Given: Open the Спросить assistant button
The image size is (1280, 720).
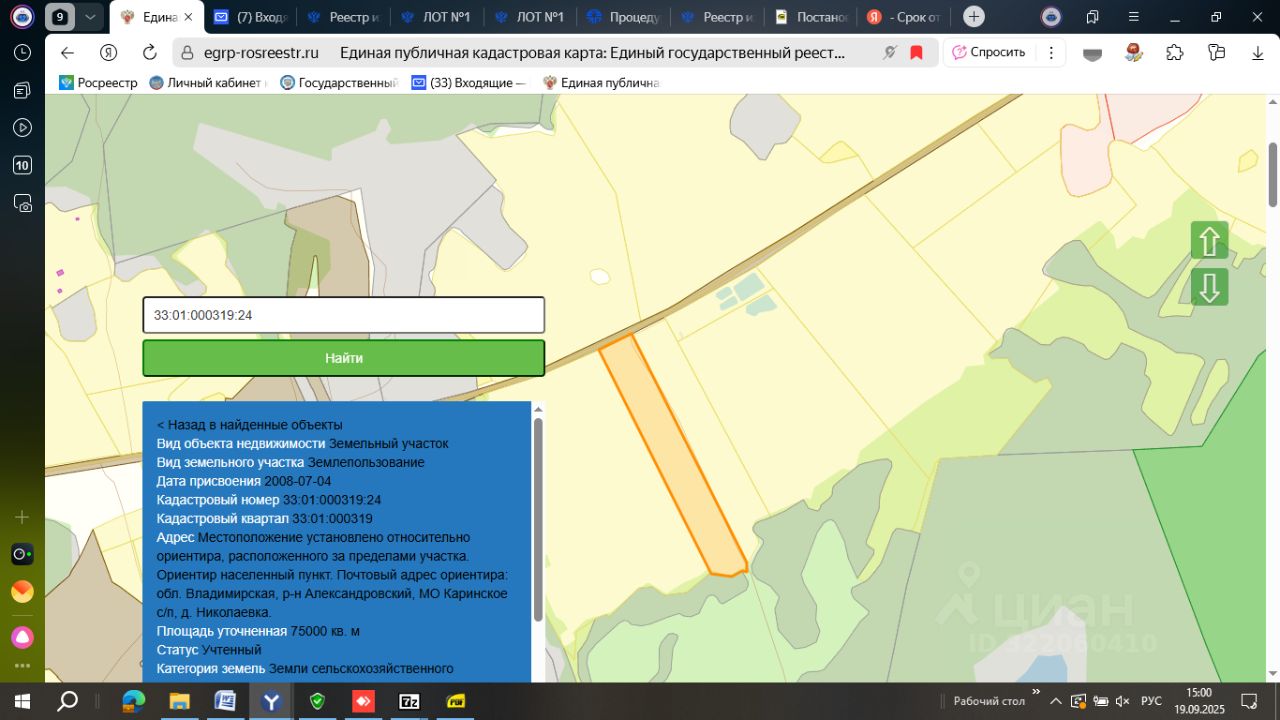Looking at the screenshot, I should click(x=989, y=53).
